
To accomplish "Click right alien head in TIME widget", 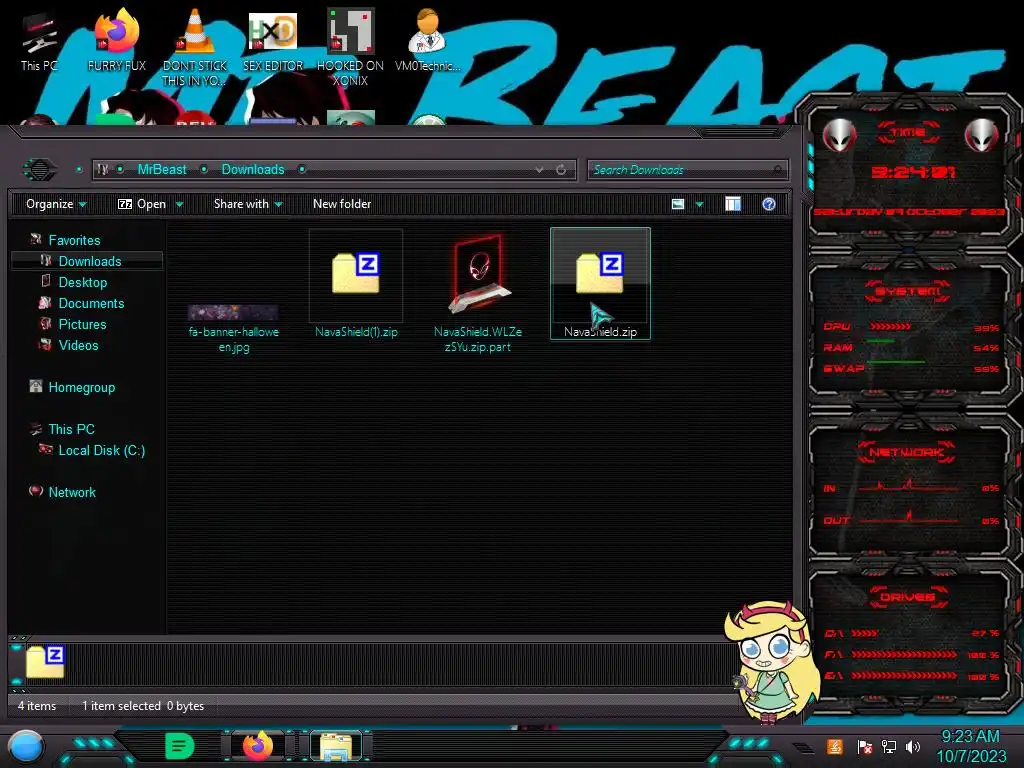I will pyautogui.click(x=982, y=136).
